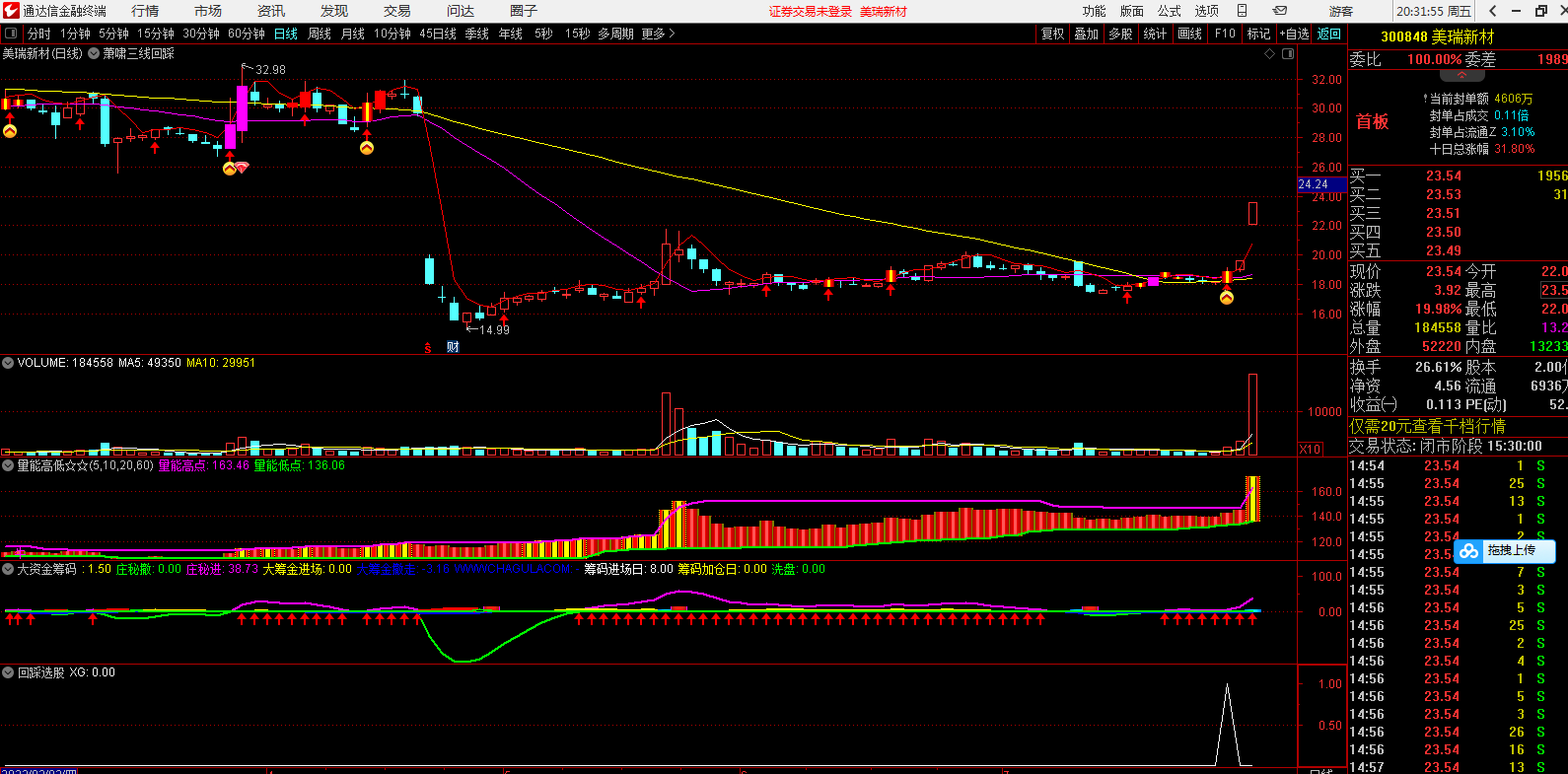Click the 300848 美瑞新材 stock title
The height and width of the screenshot is (774, 1568).
coord(1438,36)
